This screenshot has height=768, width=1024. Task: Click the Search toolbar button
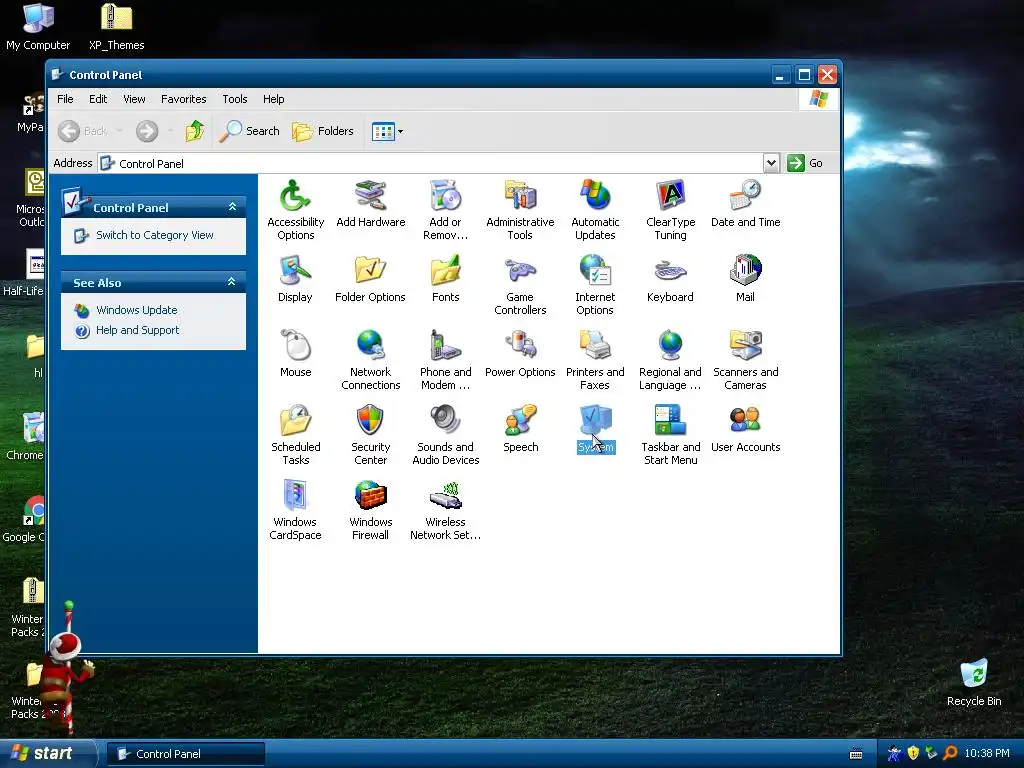click(x=249, y=131)
